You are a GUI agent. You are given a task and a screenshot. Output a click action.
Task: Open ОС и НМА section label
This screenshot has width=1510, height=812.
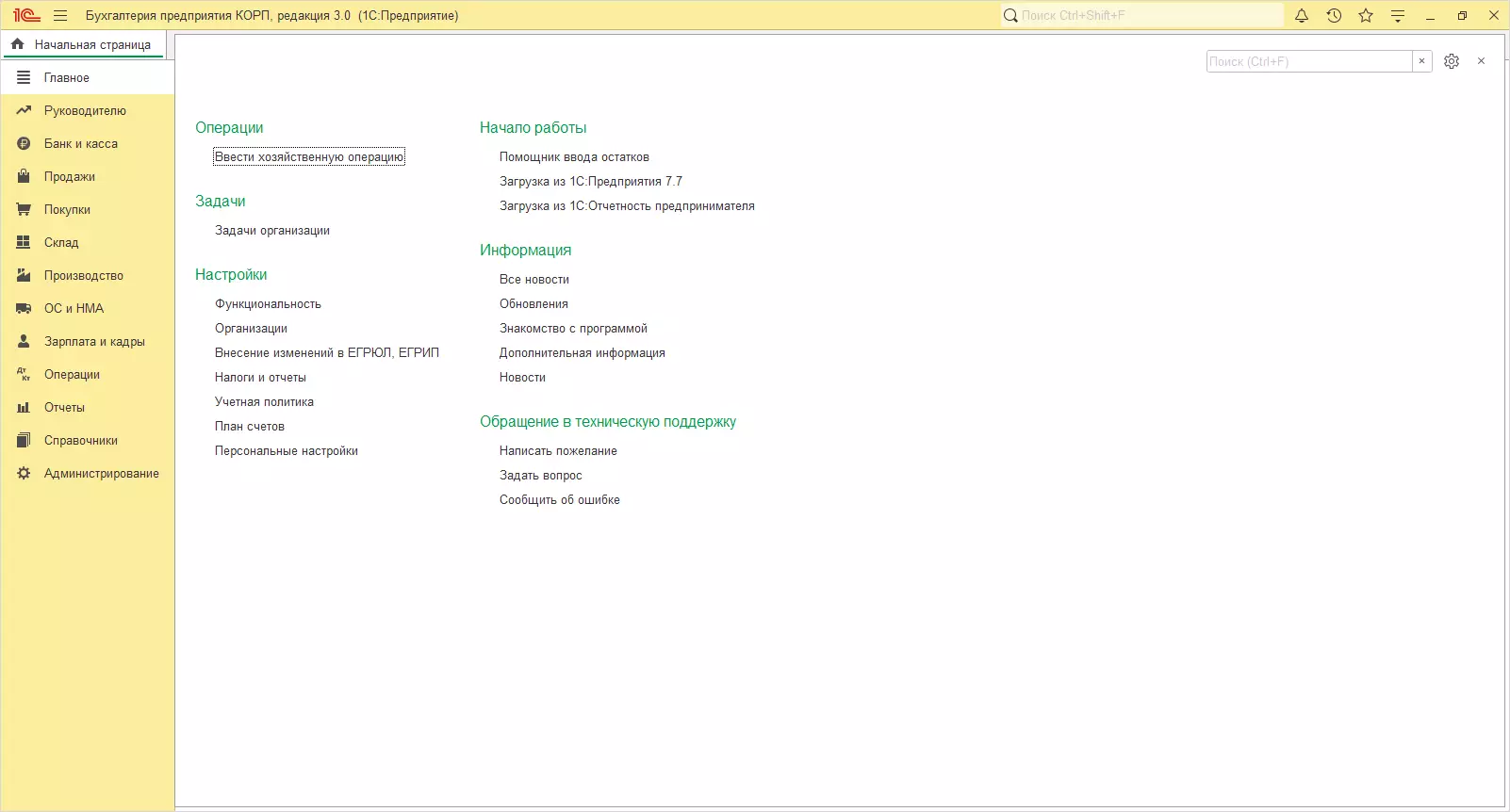(74, 308)
